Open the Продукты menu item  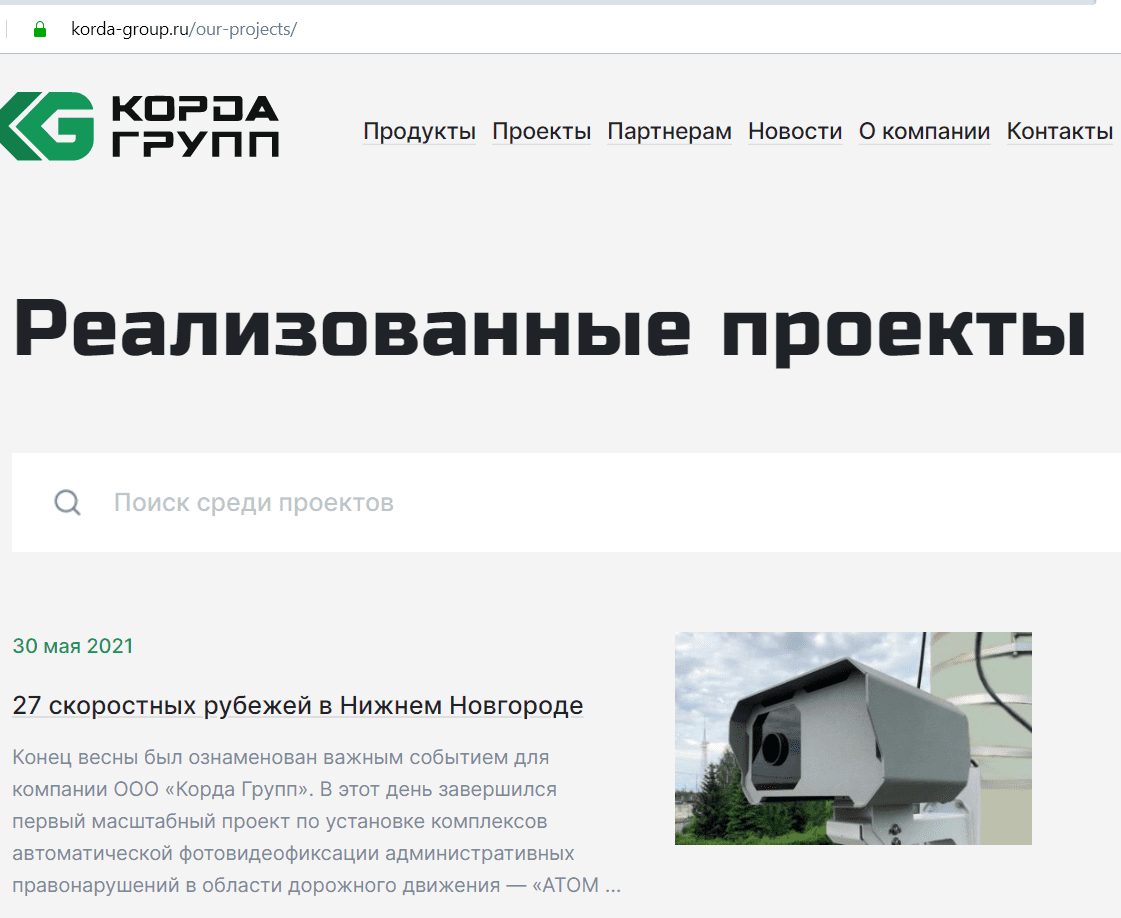pos(420,132)
